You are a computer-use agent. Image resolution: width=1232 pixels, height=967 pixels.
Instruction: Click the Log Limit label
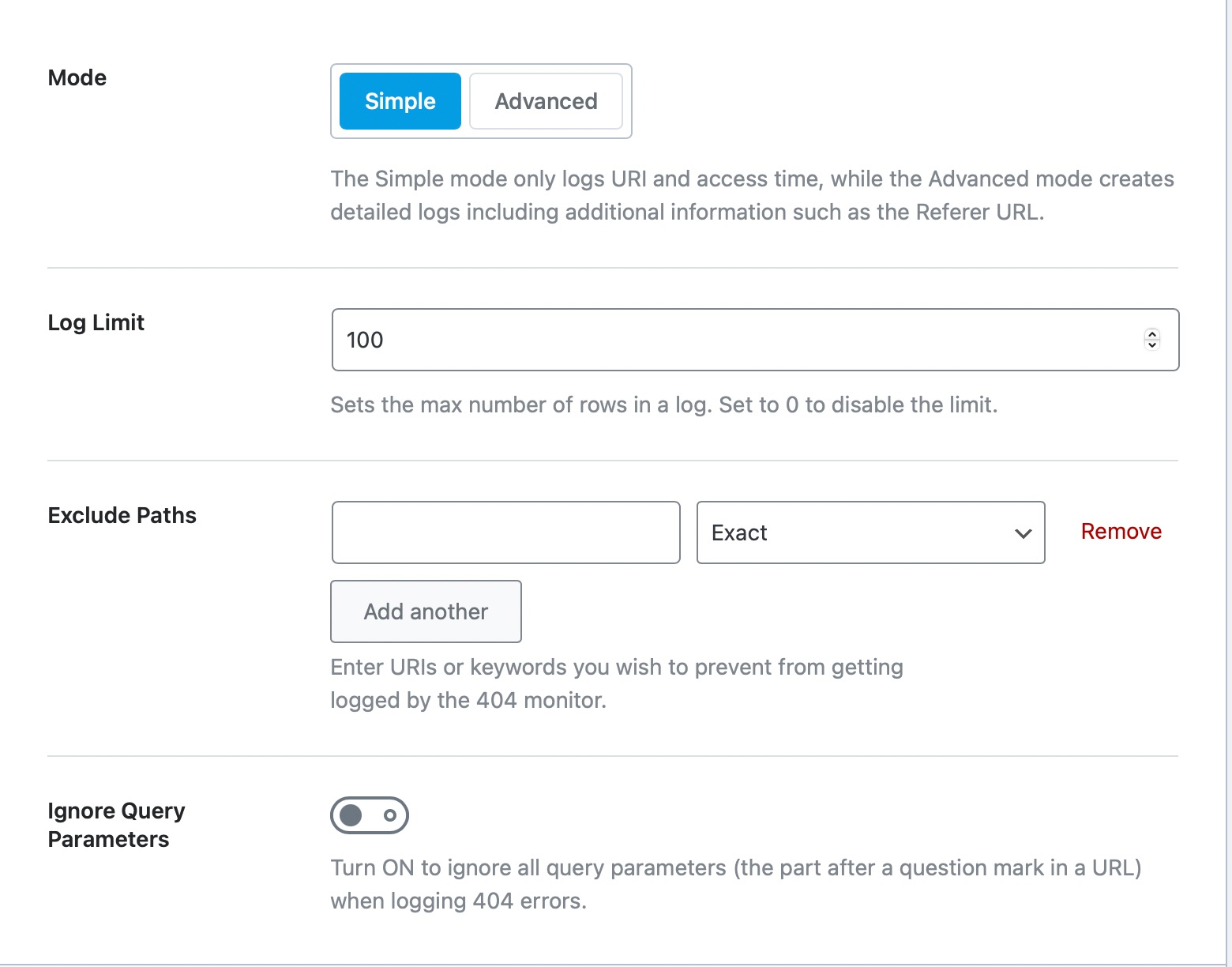tap(96, 322)
